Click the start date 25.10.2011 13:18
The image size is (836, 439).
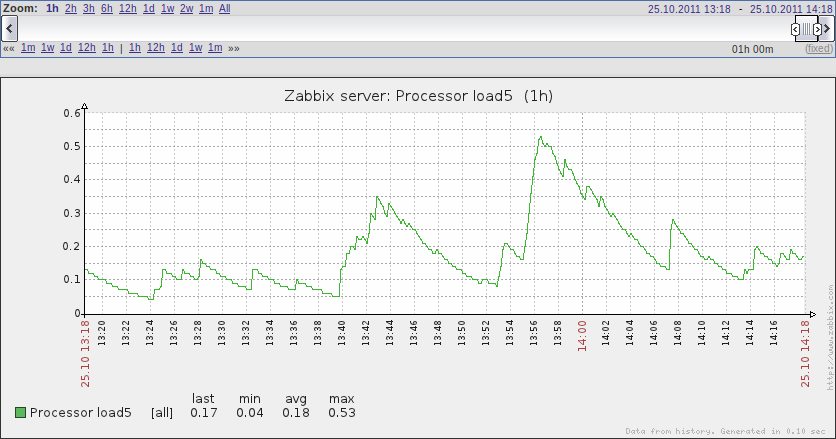[689, 9]
